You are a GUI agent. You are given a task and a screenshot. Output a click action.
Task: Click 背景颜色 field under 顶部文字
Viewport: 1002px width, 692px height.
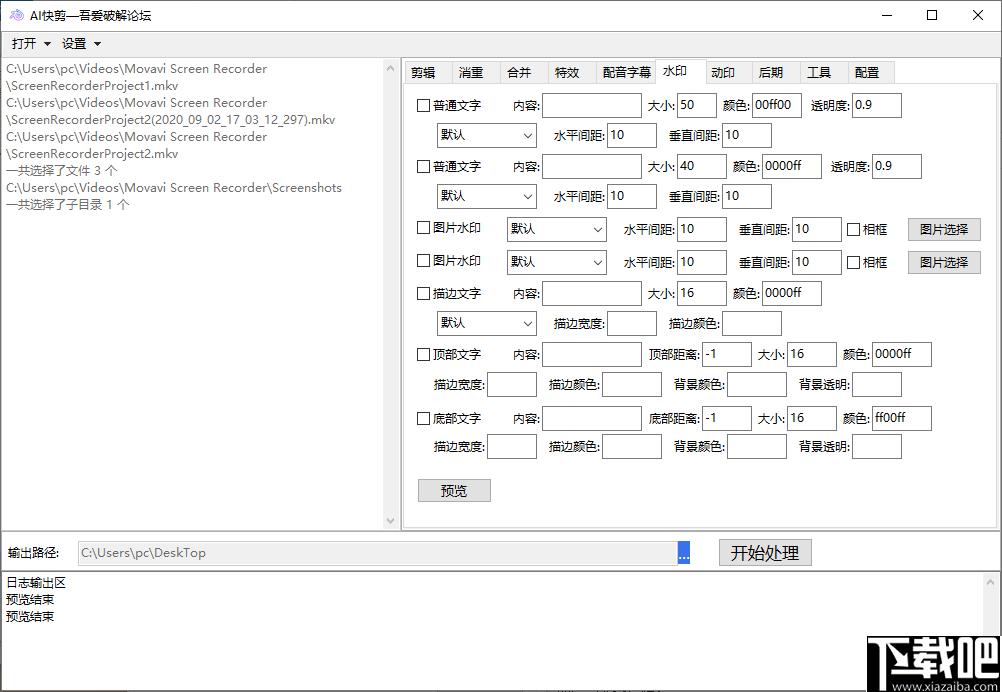pos(757,385)
